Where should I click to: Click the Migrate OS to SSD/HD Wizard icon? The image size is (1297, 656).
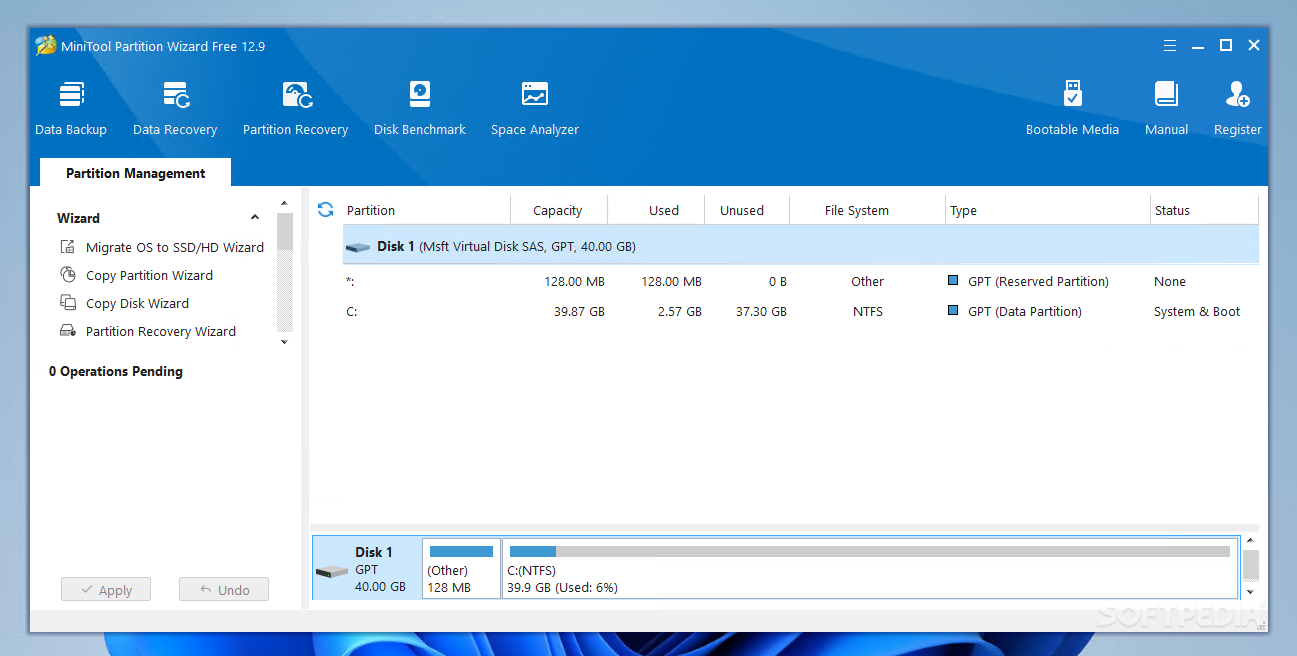tap(68, 247)
